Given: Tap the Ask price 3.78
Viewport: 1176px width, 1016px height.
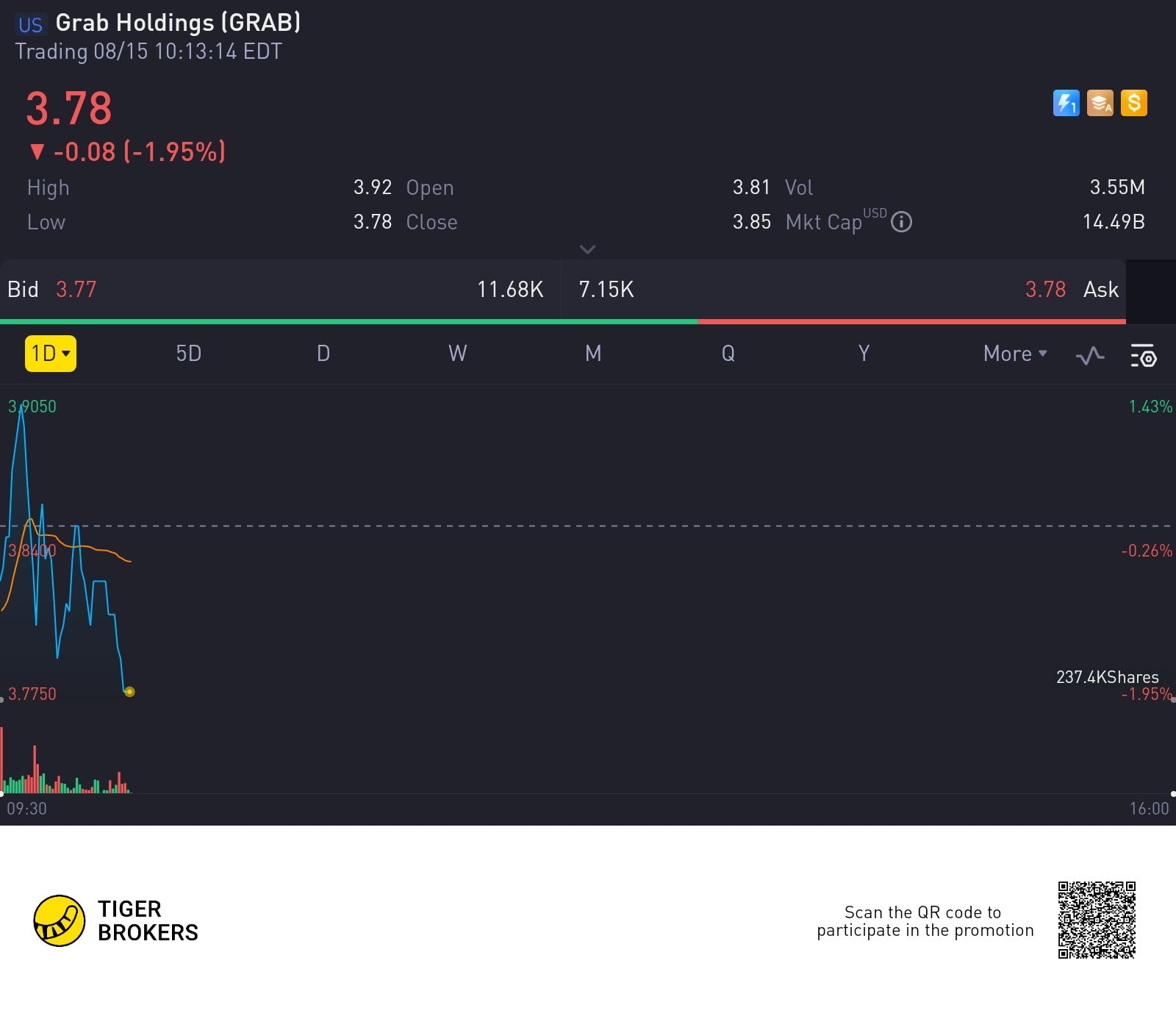Looking at the screenshot, I should tap(1045, 290).
